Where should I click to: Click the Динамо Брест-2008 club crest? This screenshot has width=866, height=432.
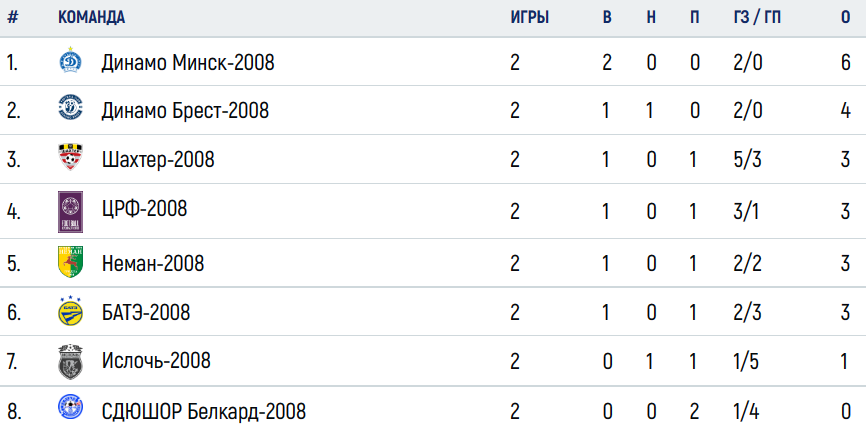[70, 108]
